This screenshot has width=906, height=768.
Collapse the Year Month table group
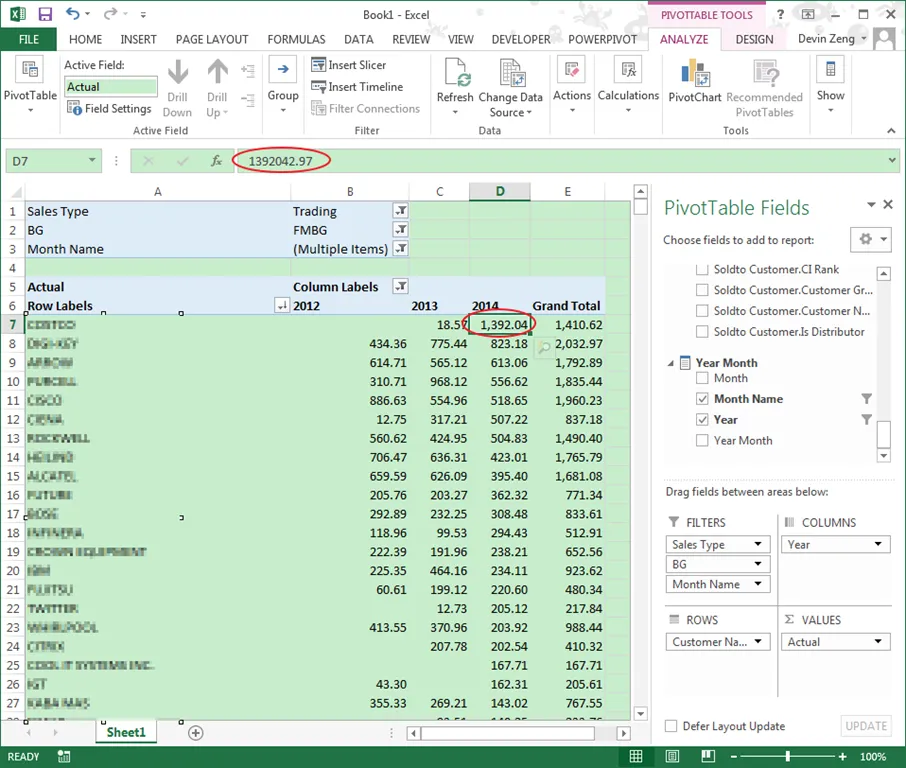click(670, 363)
